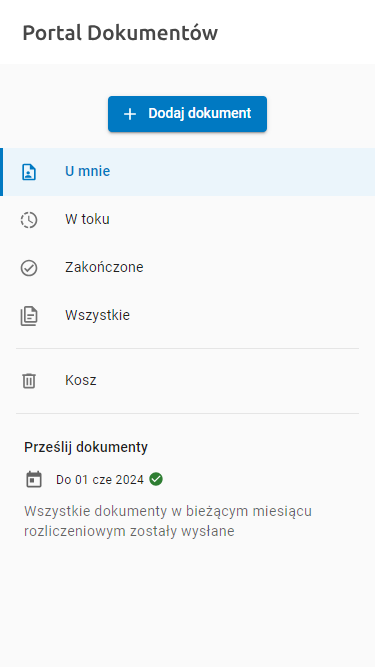Open the U mnie section

pyautogui.click(x=188, y=172)
